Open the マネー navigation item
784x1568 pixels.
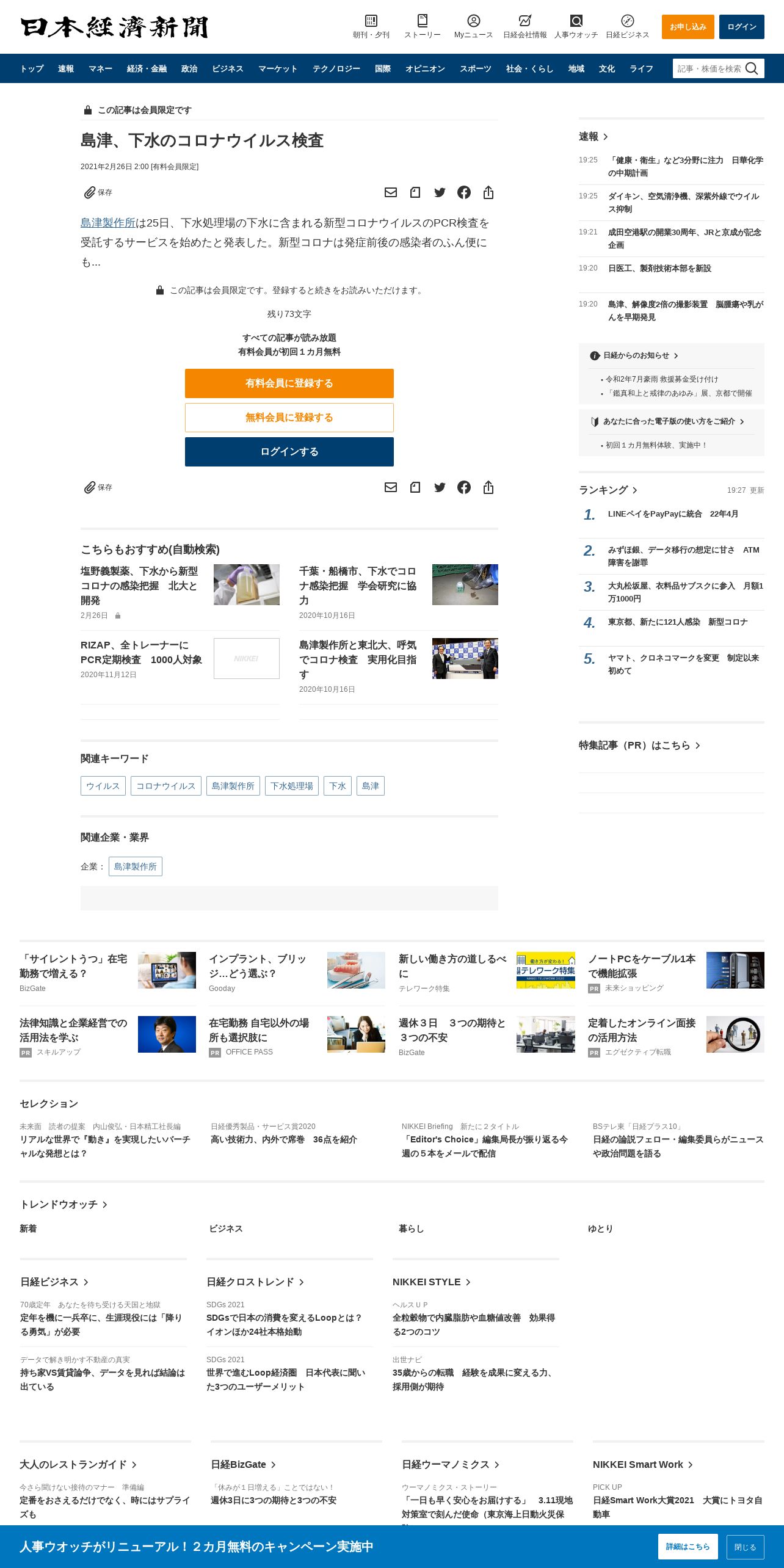(100, 68)
